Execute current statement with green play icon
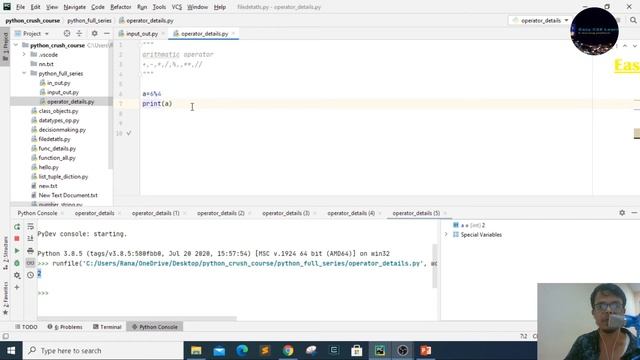The width and height of the screenshot is (640, 360). (17, 251)
